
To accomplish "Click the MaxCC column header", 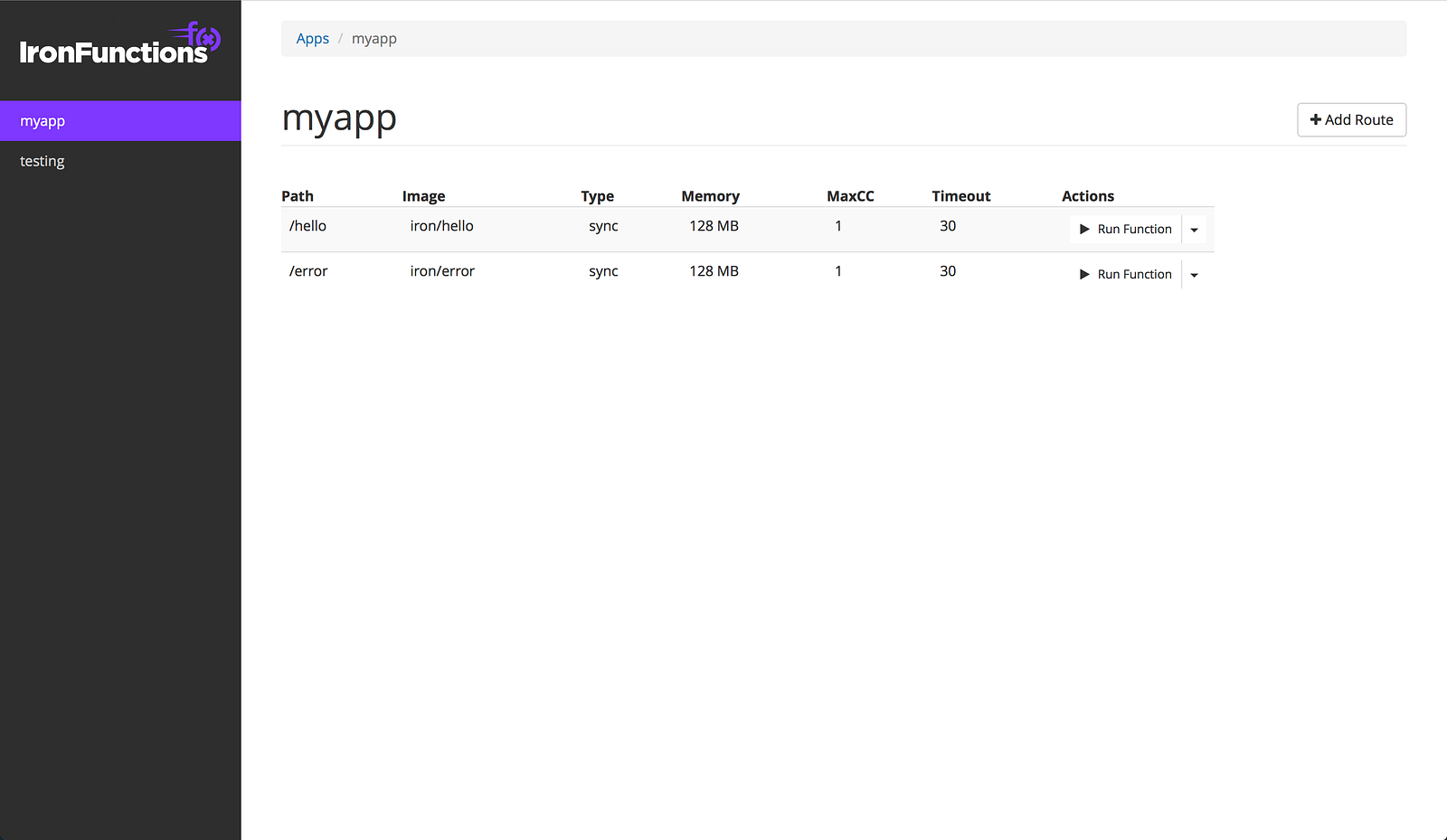I will [x=851, y=196].
